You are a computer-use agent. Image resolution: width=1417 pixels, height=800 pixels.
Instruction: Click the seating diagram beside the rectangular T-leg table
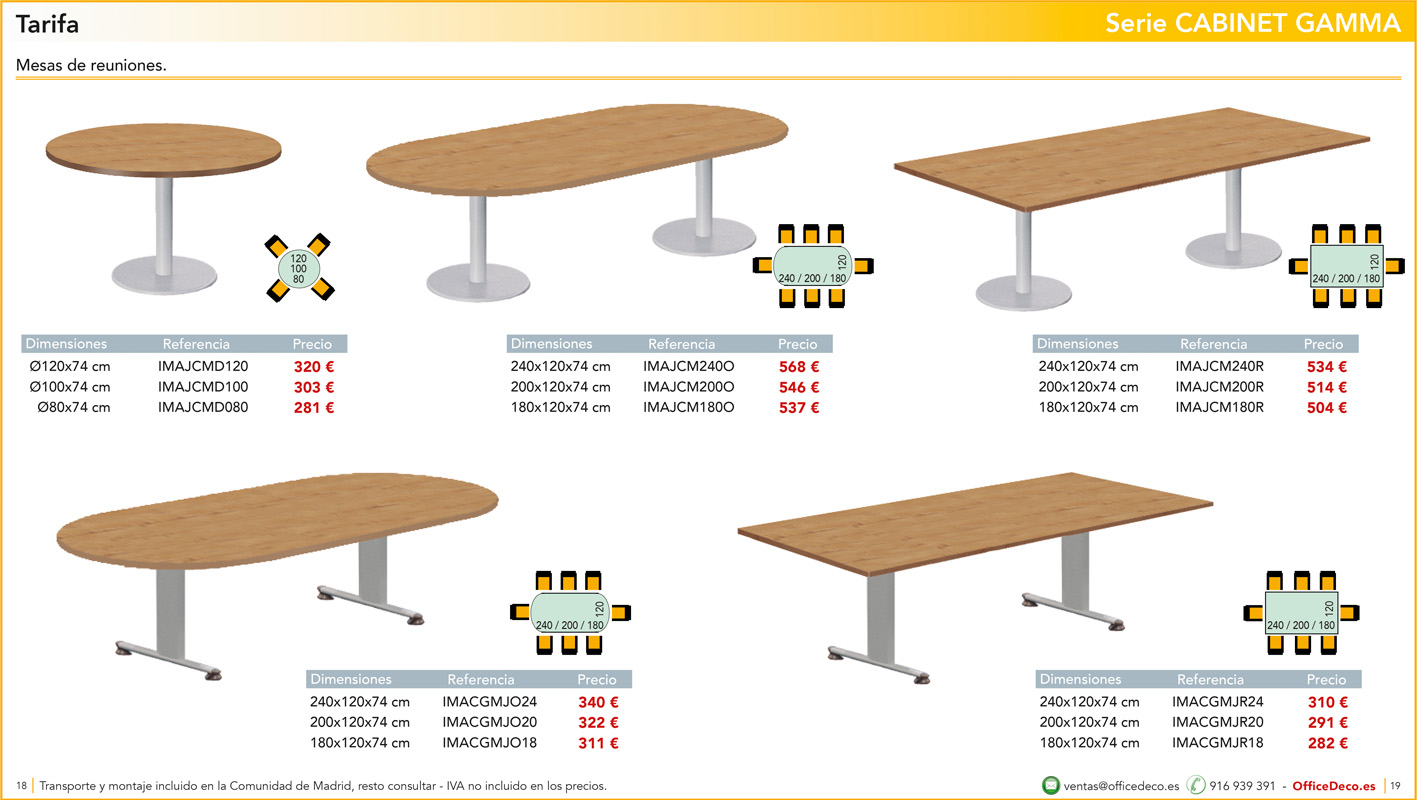[1301, 612]
